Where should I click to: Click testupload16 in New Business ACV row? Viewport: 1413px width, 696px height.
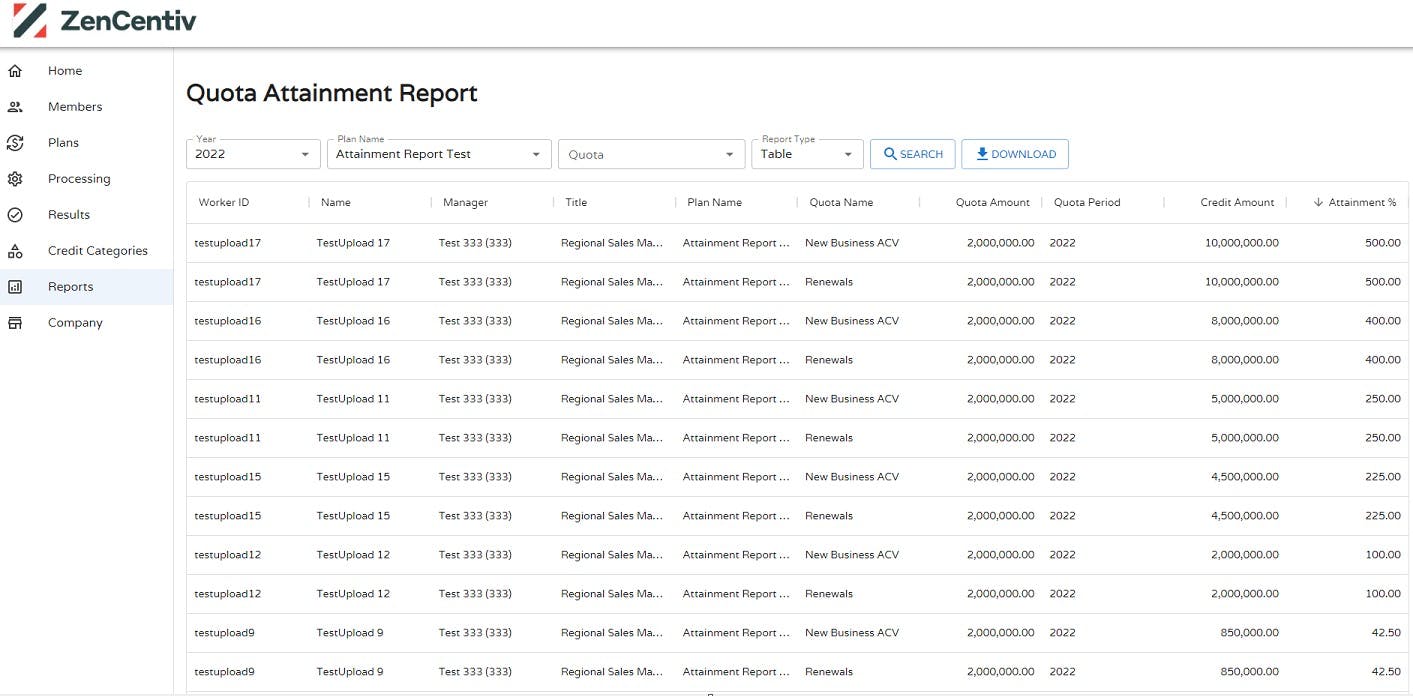(227, 321)
